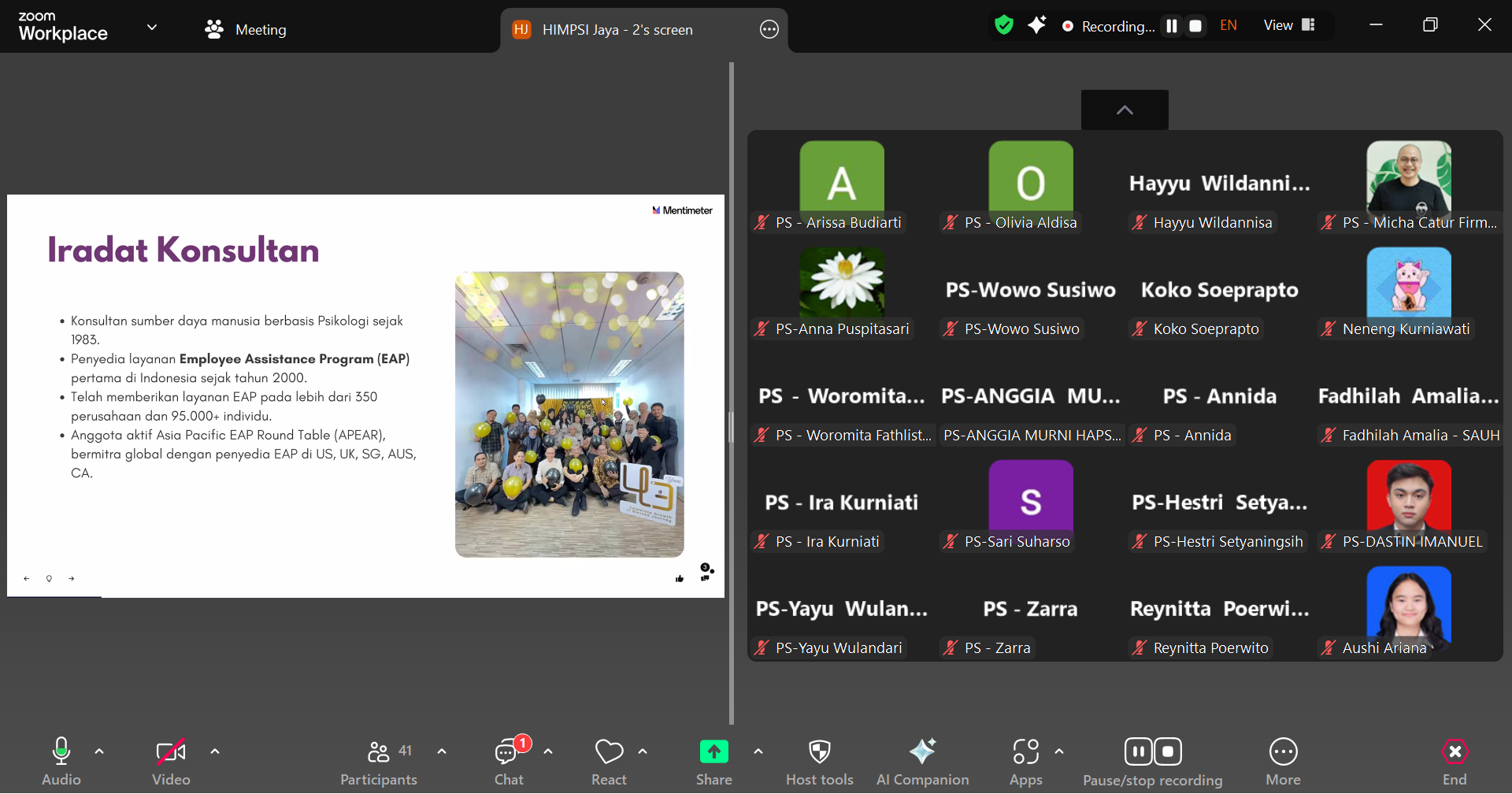This screenshot has width=1512, height=794.
Task: Click End meeting button
Action: tap(1455, 761)
